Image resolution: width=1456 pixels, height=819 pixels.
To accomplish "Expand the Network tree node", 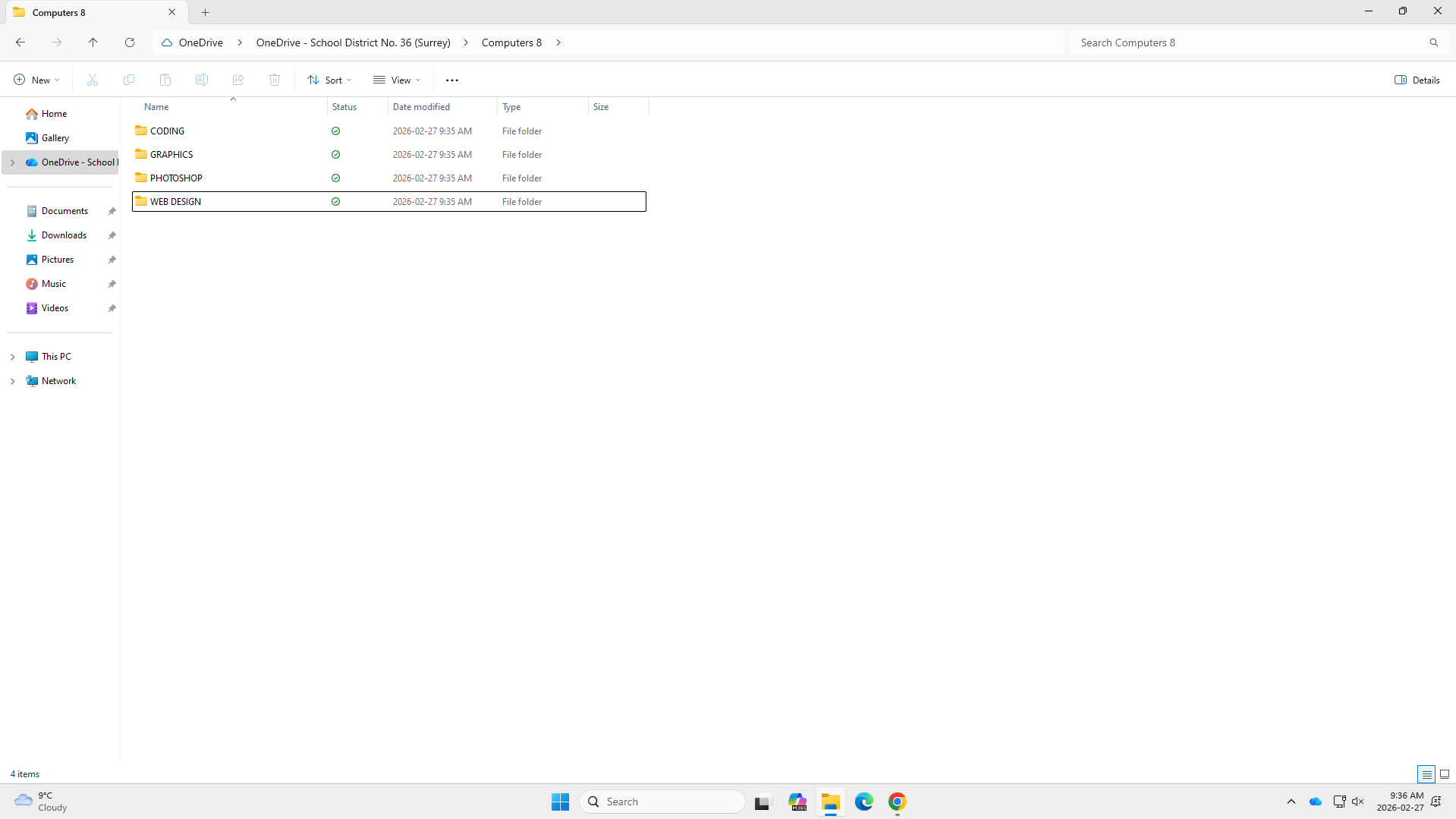I will 12,381.
